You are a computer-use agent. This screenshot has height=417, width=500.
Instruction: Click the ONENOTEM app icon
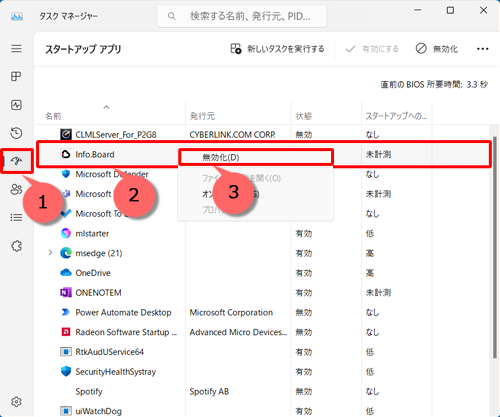[x=66, y=292]
